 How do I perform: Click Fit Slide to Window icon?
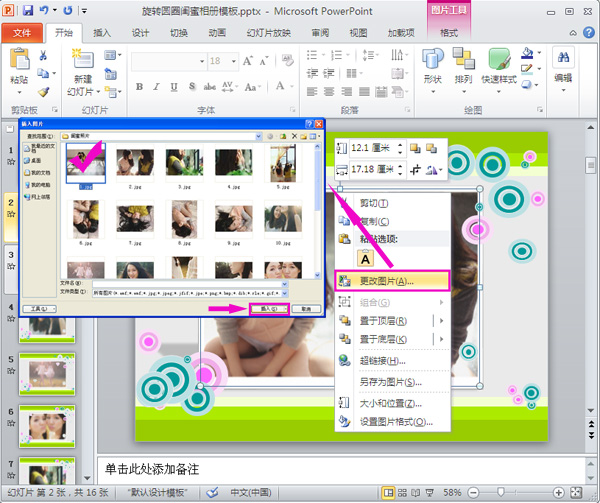tap(576, 493)
